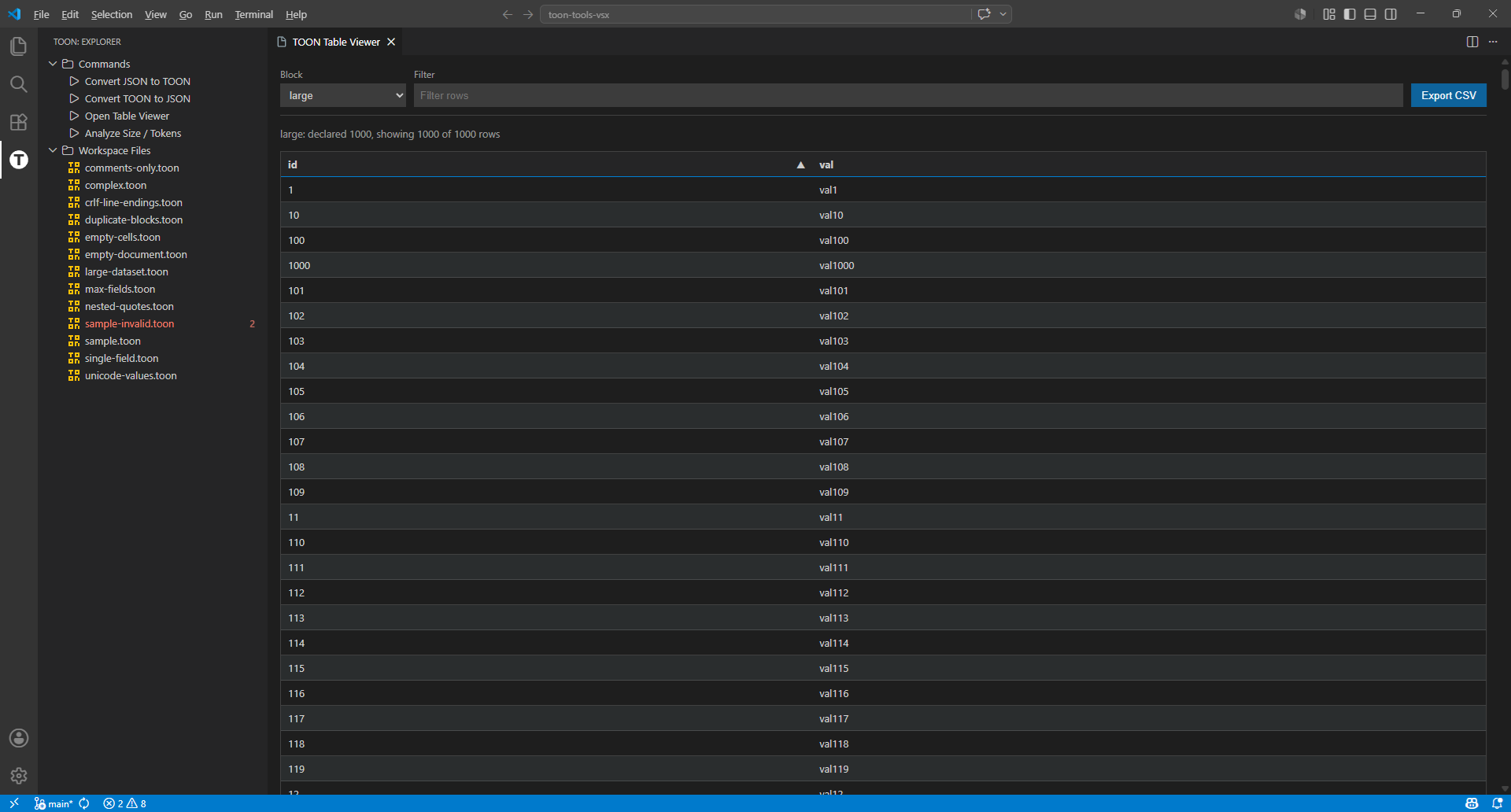
Task: Close the TOON Table Viewer tab
Action: pyautogui.click(x=391, y=42)
